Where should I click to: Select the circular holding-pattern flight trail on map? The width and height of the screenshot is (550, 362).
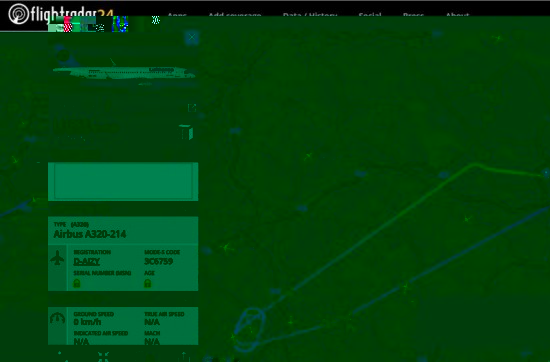249,329
